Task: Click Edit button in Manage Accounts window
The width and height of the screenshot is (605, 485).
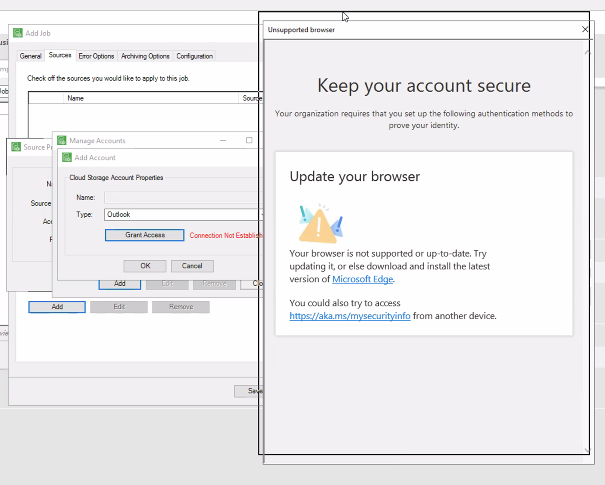Action: coord(167,284)
